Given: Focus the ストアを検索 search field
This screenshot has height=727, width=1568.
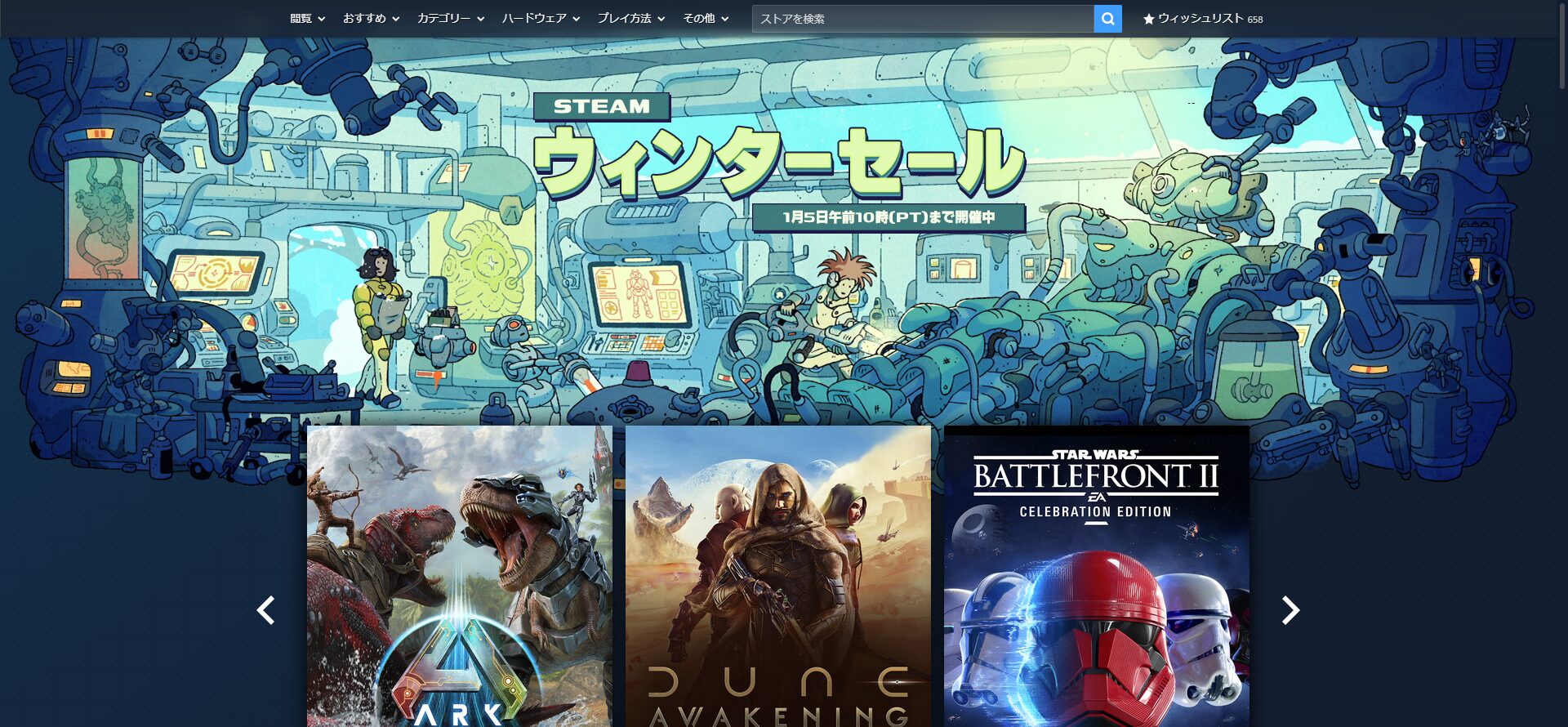Looking at the screenshot, I should [x=923, y=19].
